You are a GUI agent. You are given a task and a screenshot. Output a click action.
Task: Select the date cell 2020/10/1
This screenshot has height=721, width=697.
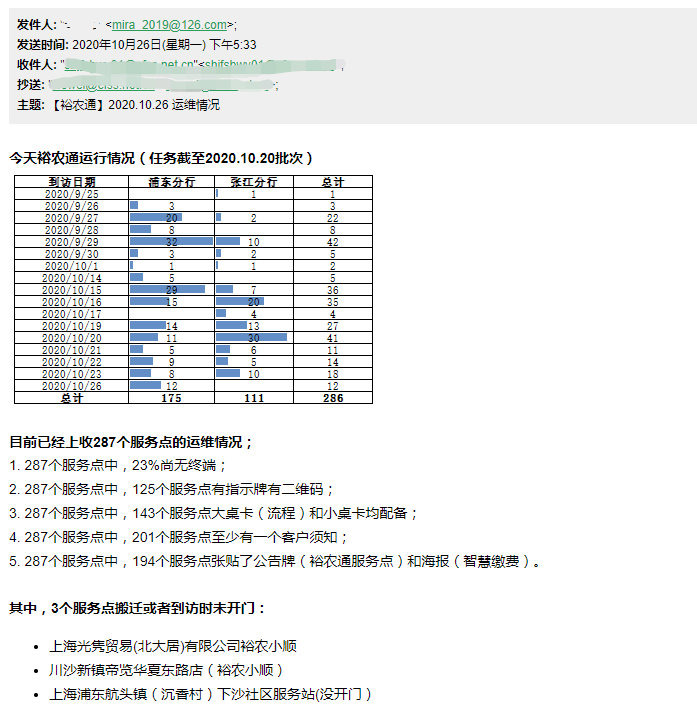click(72, 266)
